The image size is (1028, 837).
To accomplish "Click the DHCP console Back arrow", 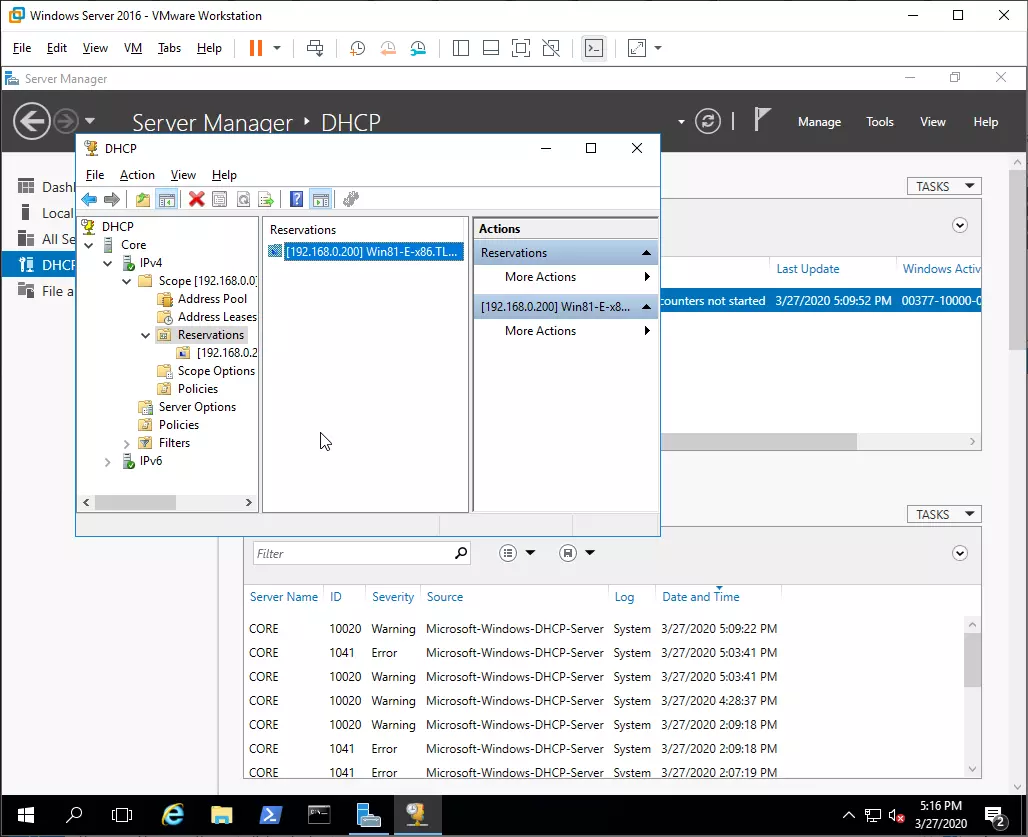I will point(89,199).
